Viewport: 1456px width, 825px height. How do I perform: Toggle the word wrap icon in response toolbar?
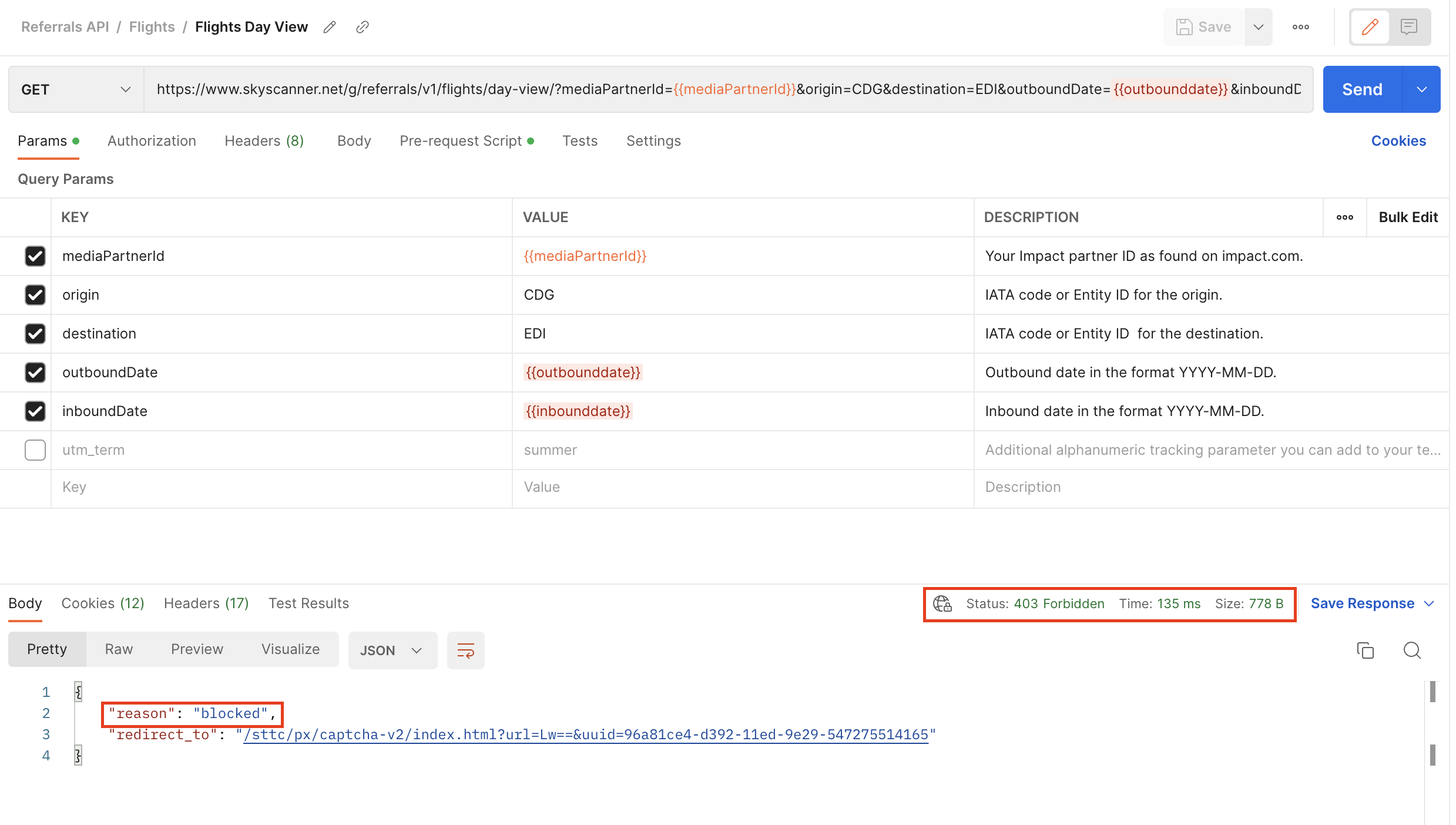coord(465,650)
